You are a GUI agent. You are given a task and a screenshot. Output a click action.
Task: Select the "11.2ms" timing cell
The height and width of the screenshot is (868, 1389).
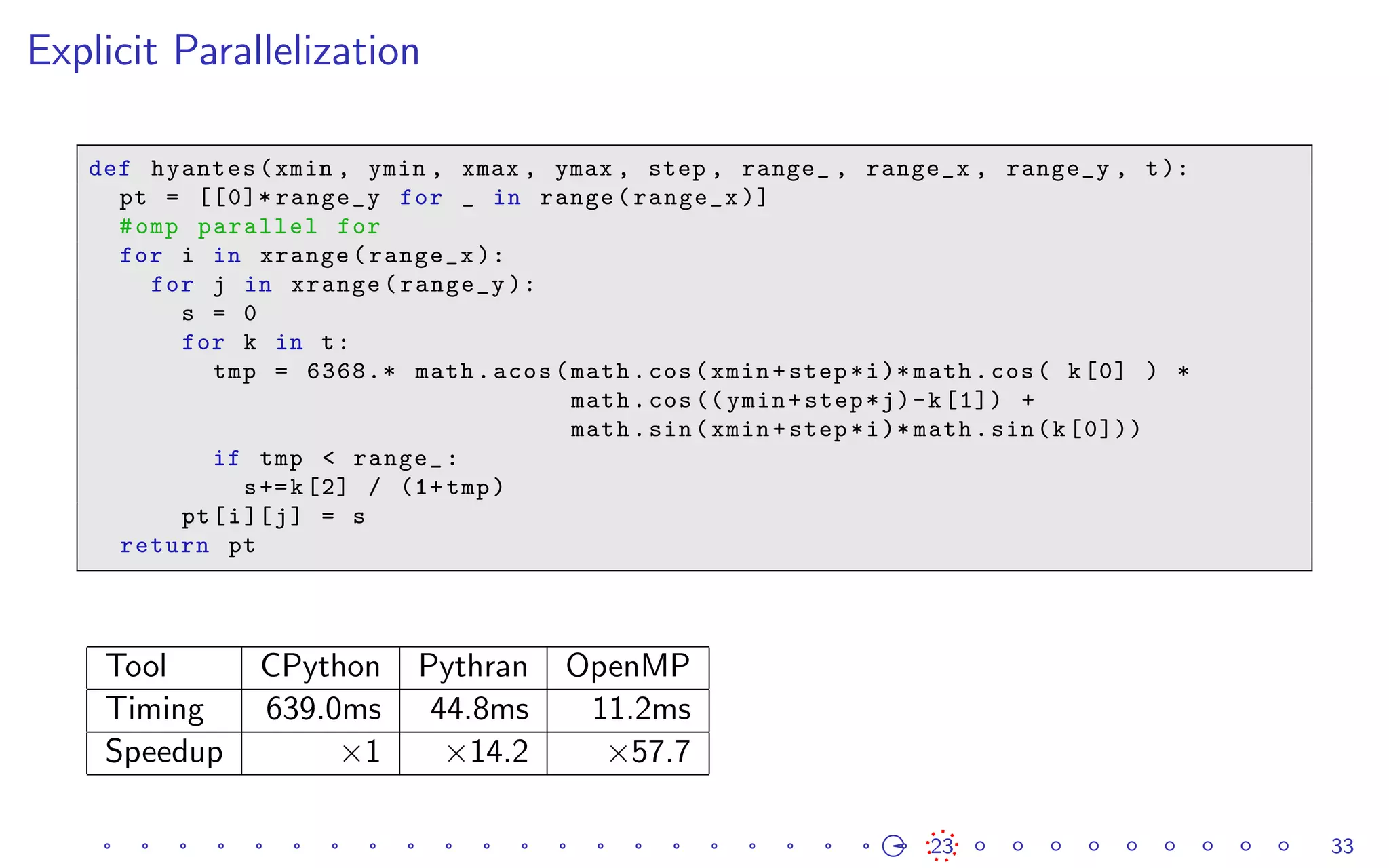click(628, 711)
